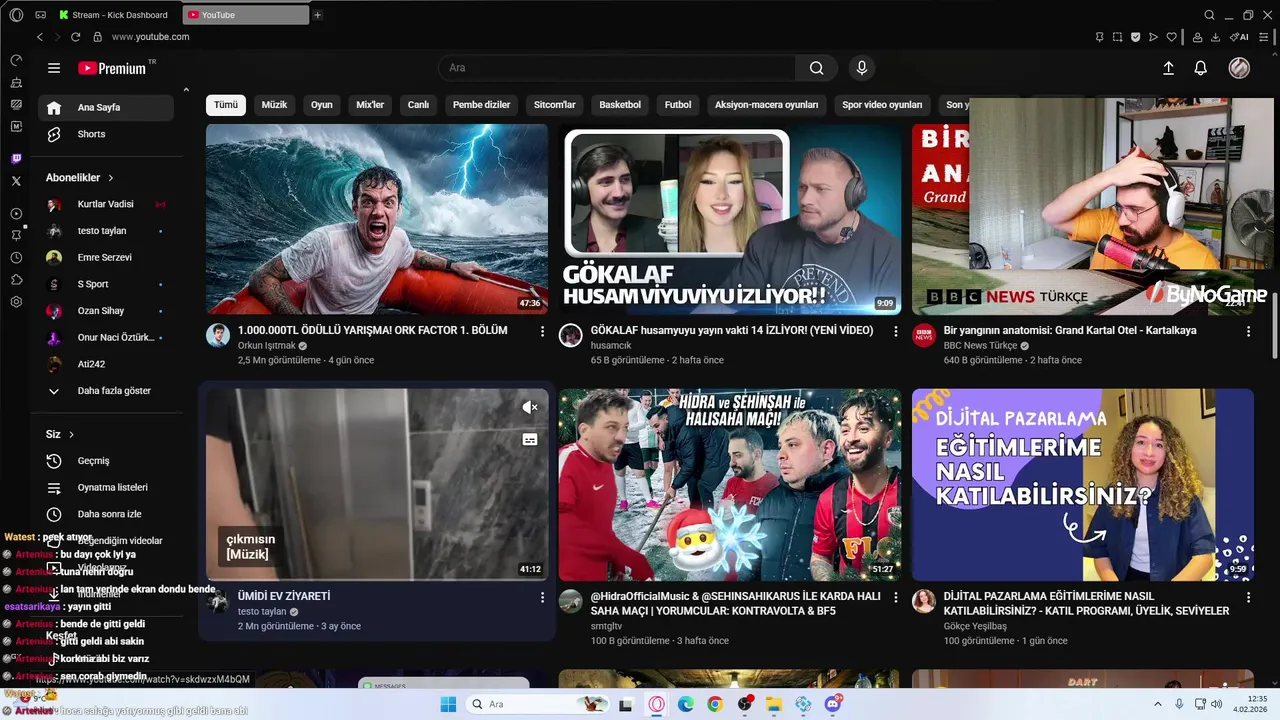
Task: Reload the page with the refresh icon
Action: (75, 37)
